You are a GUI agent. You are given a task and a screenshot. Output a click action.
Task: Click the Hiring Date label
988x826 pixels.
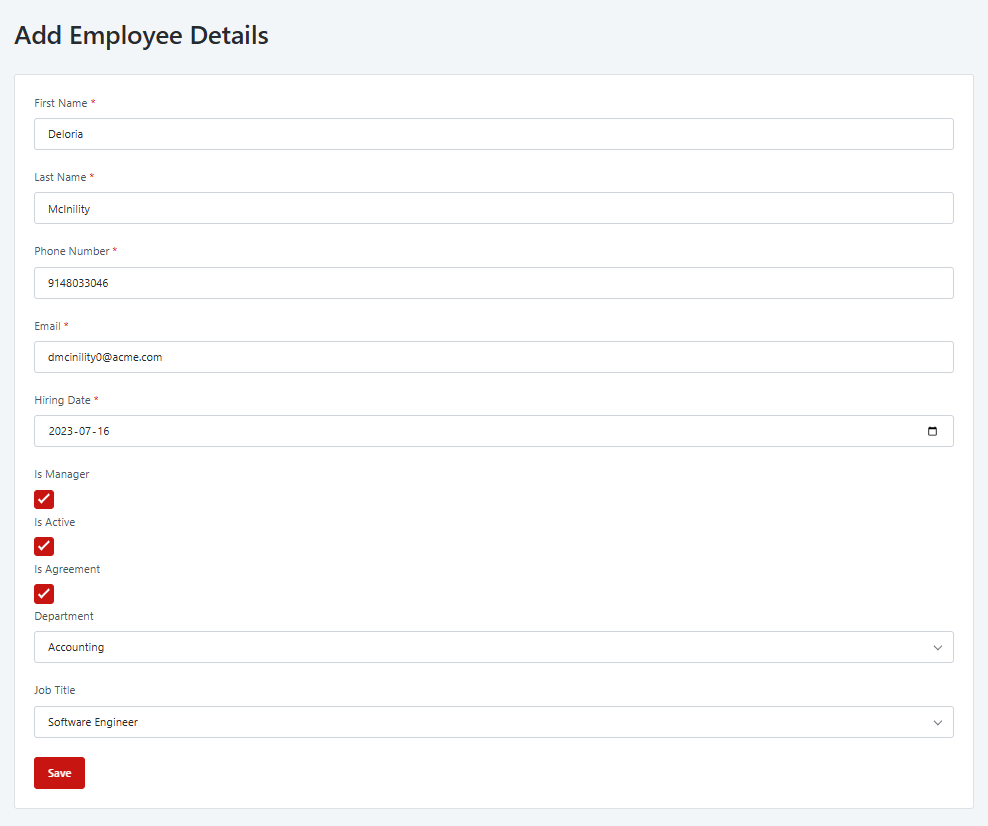(x=62, y=400)
